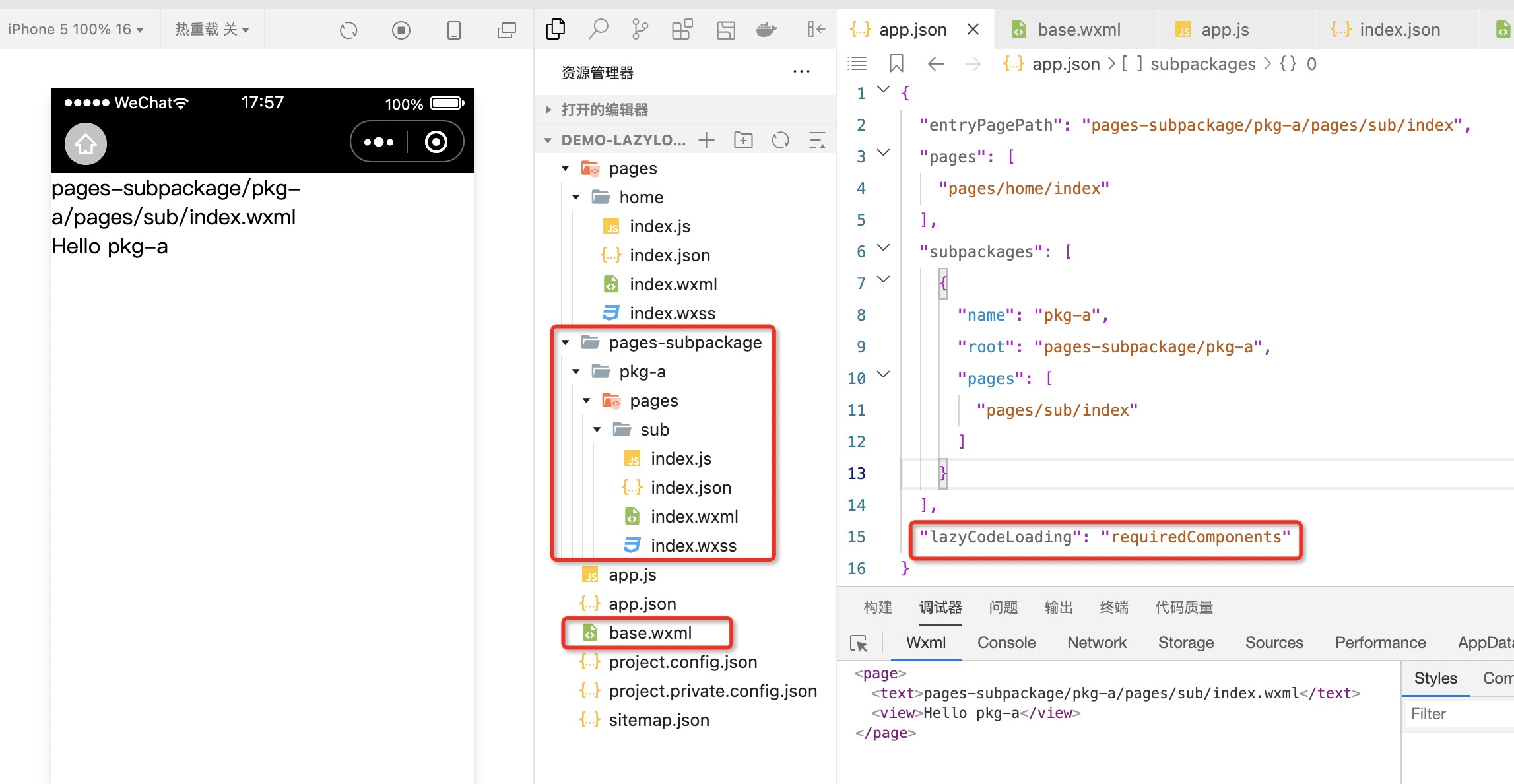Image resolution: width=1514 pixels, height=784 pixels.
Task: Open the simulator capsule menu dots
Action: (x=379, y=142)
